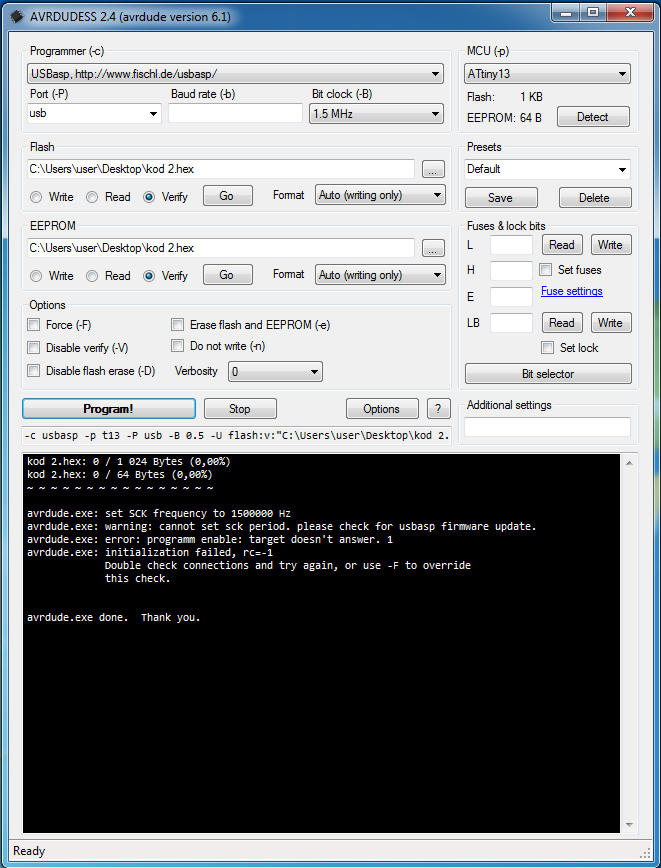Select the Flash Read radio button
661x868 pixels.
click(92, 197)
